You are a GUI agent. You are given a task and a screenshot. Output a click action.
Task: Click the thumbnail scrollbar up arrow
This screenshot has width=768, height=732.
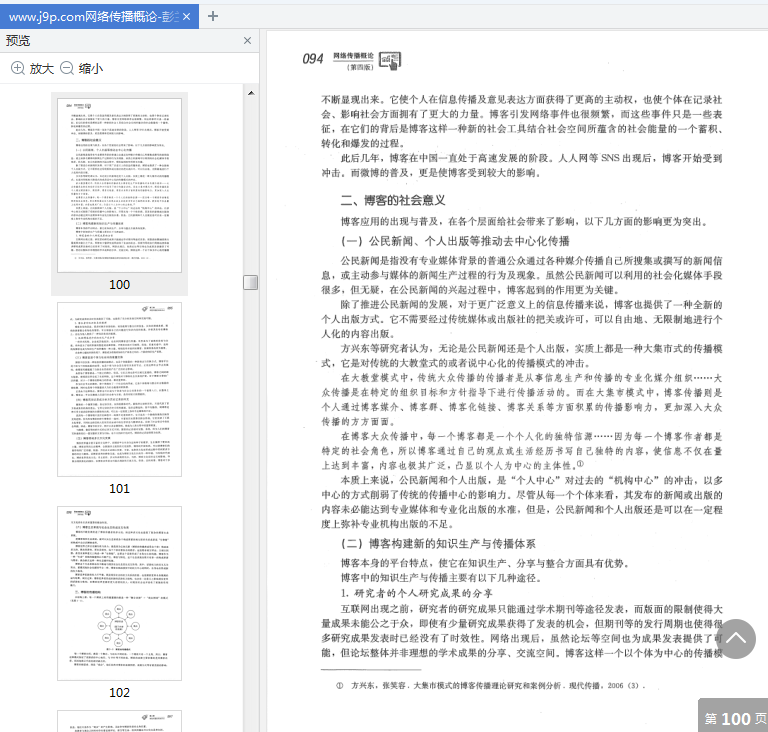point(251,93)
